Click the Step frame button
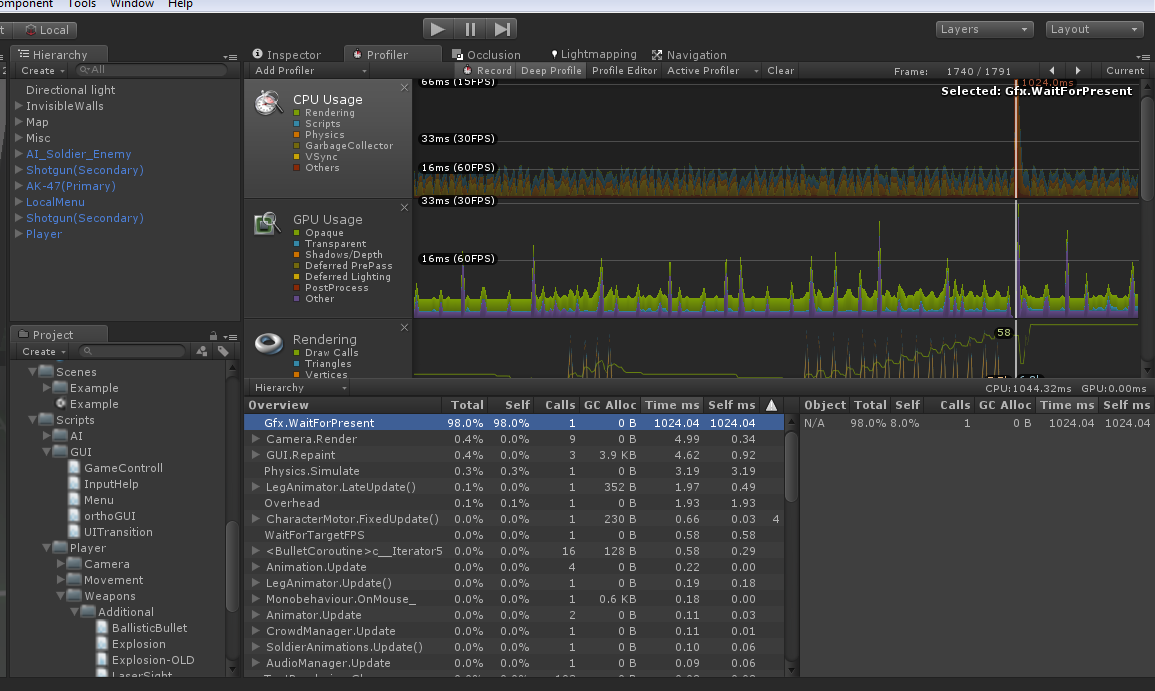This screenshot has width=1155, height=691. [x=503, y=29]
